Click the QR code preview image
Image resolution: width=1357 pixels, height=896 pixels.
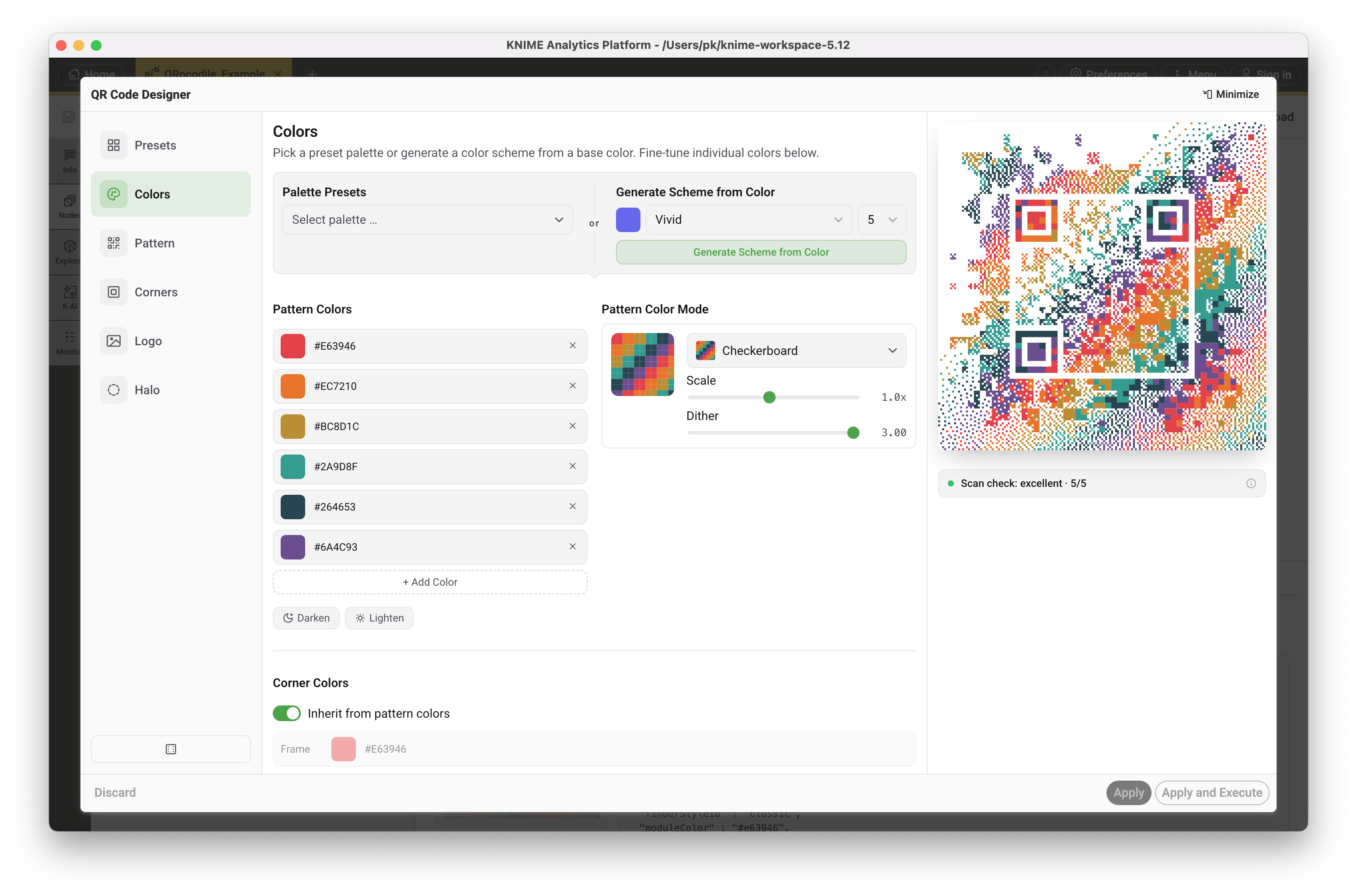[x=1102, y=286]
